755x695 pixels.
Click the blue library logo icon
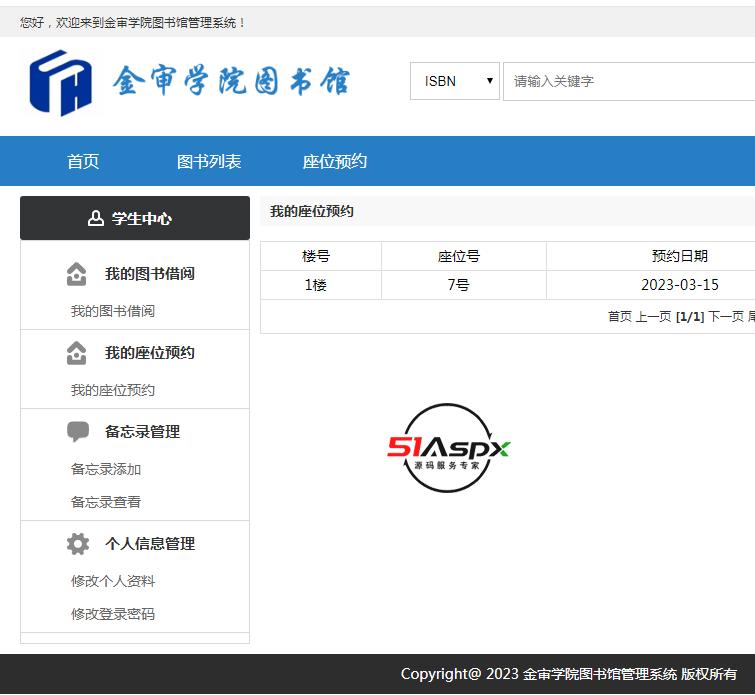(61, 83)
